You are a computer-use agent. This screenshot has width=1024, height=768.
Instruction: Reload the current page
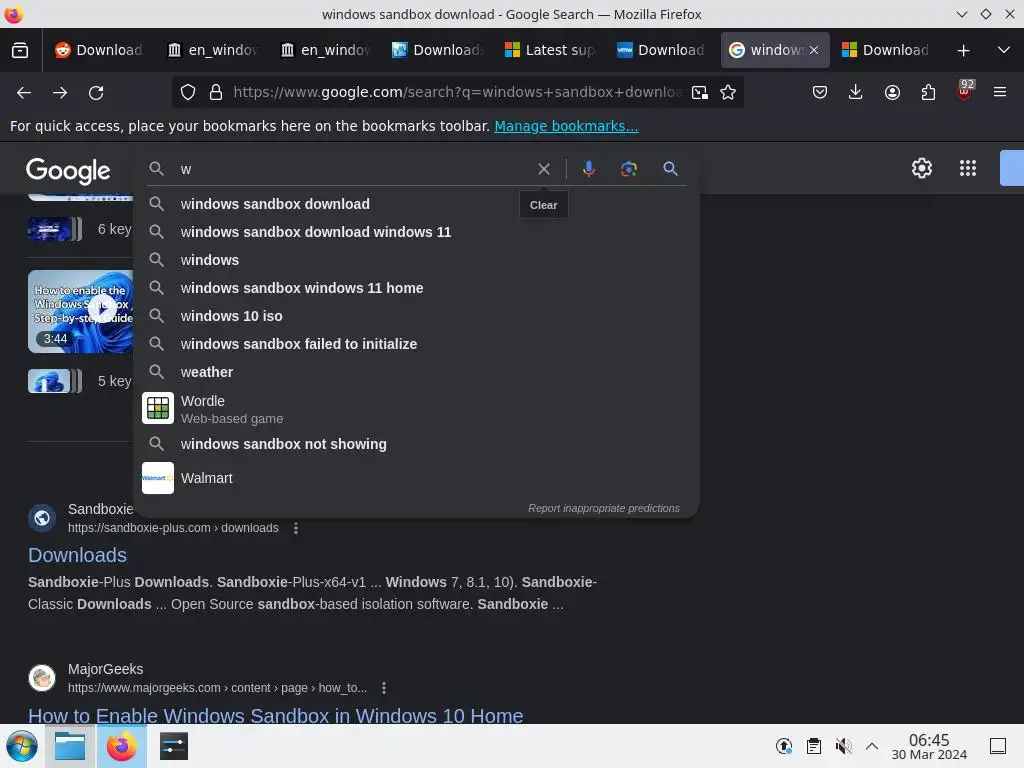click(x=96, y=93)
